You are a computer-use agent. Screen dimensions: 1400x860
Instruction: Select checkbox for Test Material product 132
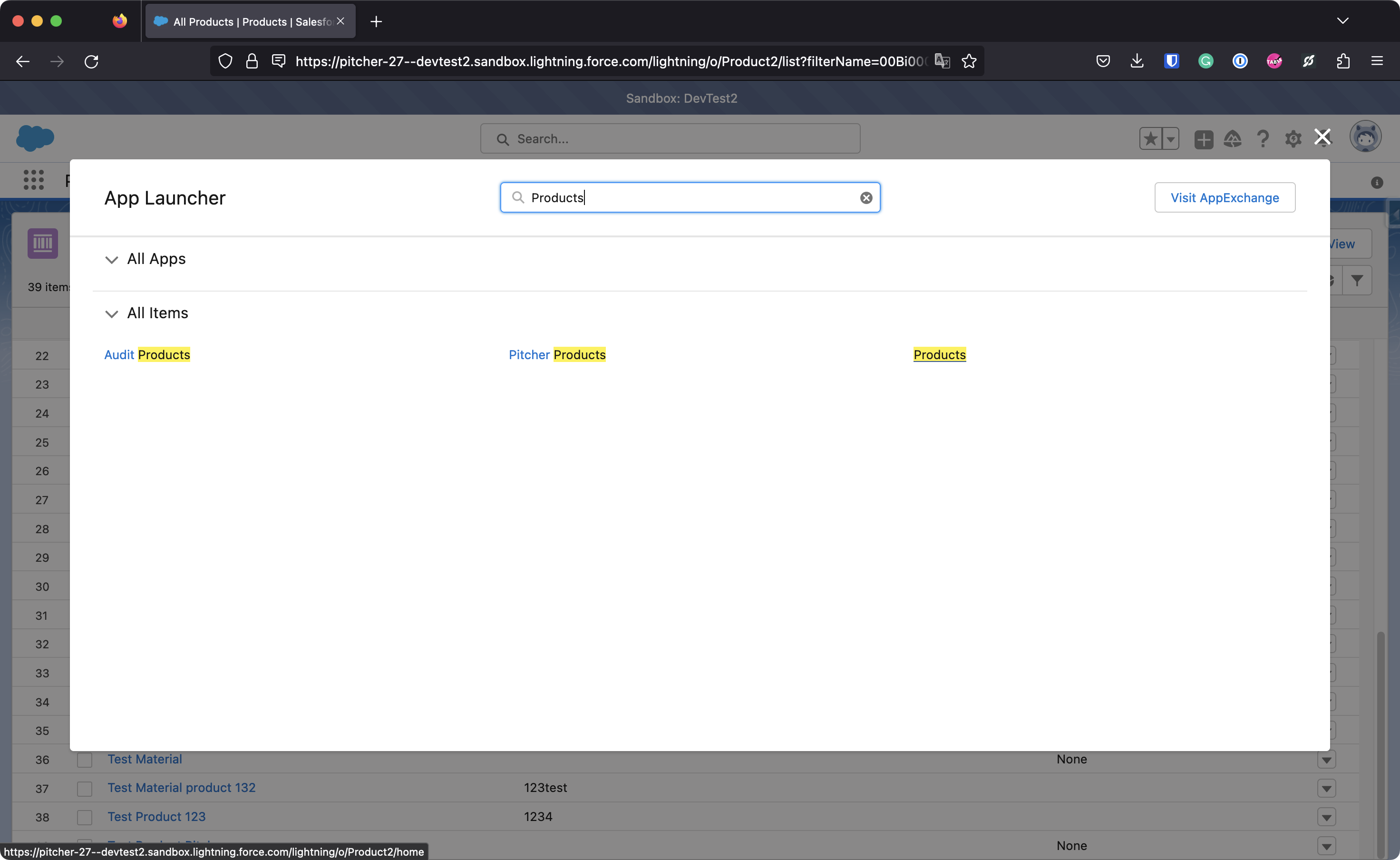(85, 788)
